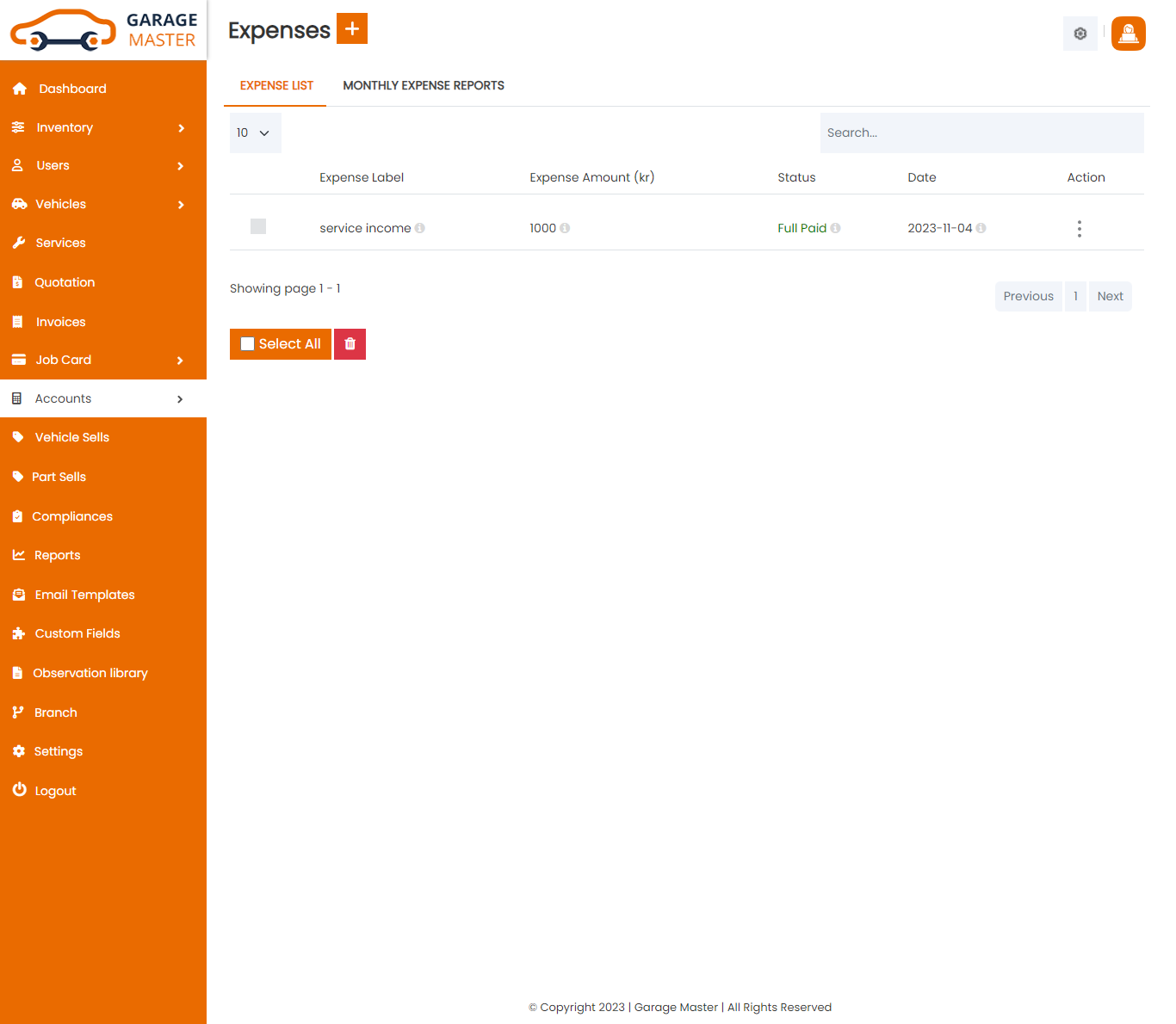Select the Expense List tab
The height and width of the screenshot is (1024, 1176).
276,85
